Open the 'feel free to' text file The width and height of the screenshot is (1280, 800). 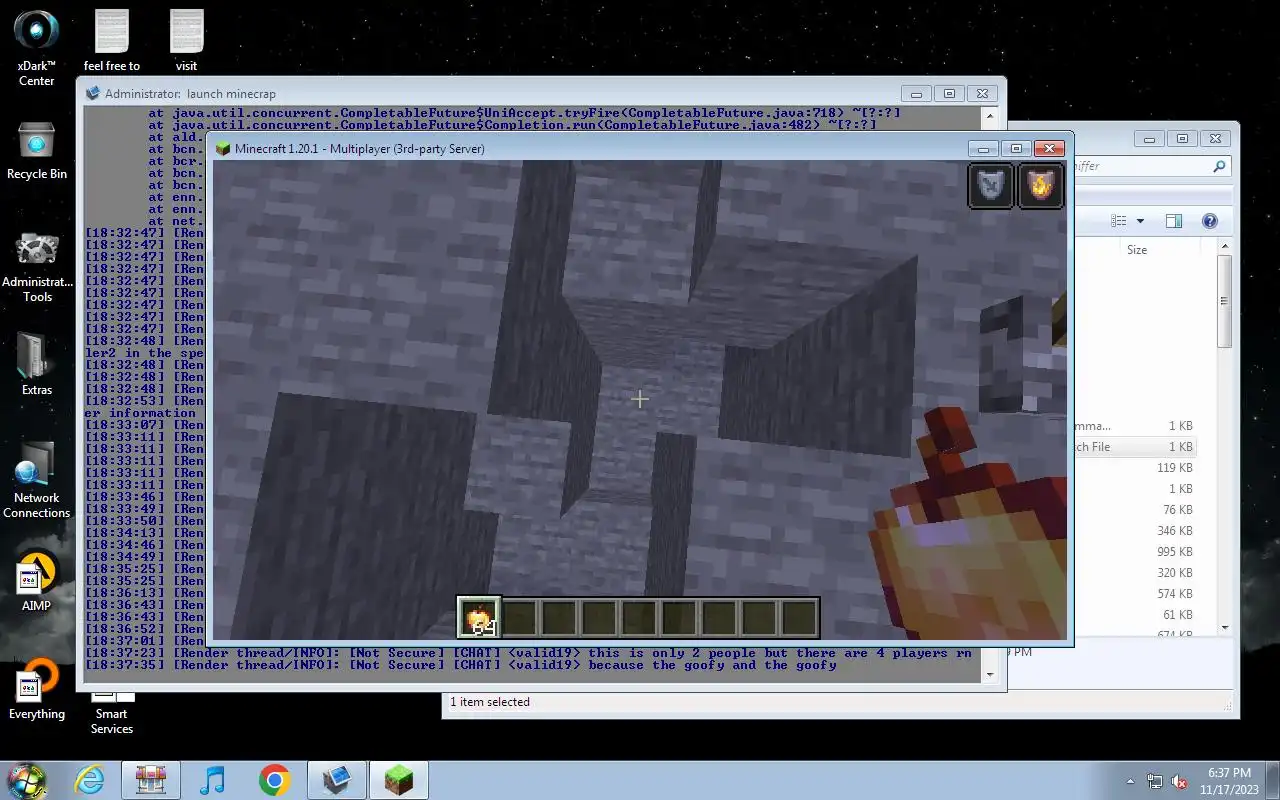click(112, 41)
